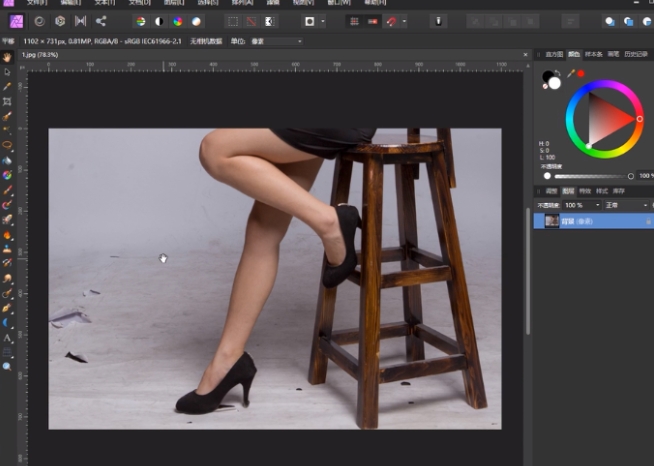The width and height of the screenshot is (654, 466).
Task: Open the Quick Mask dropdown arrow
Action: click(323, 22)
